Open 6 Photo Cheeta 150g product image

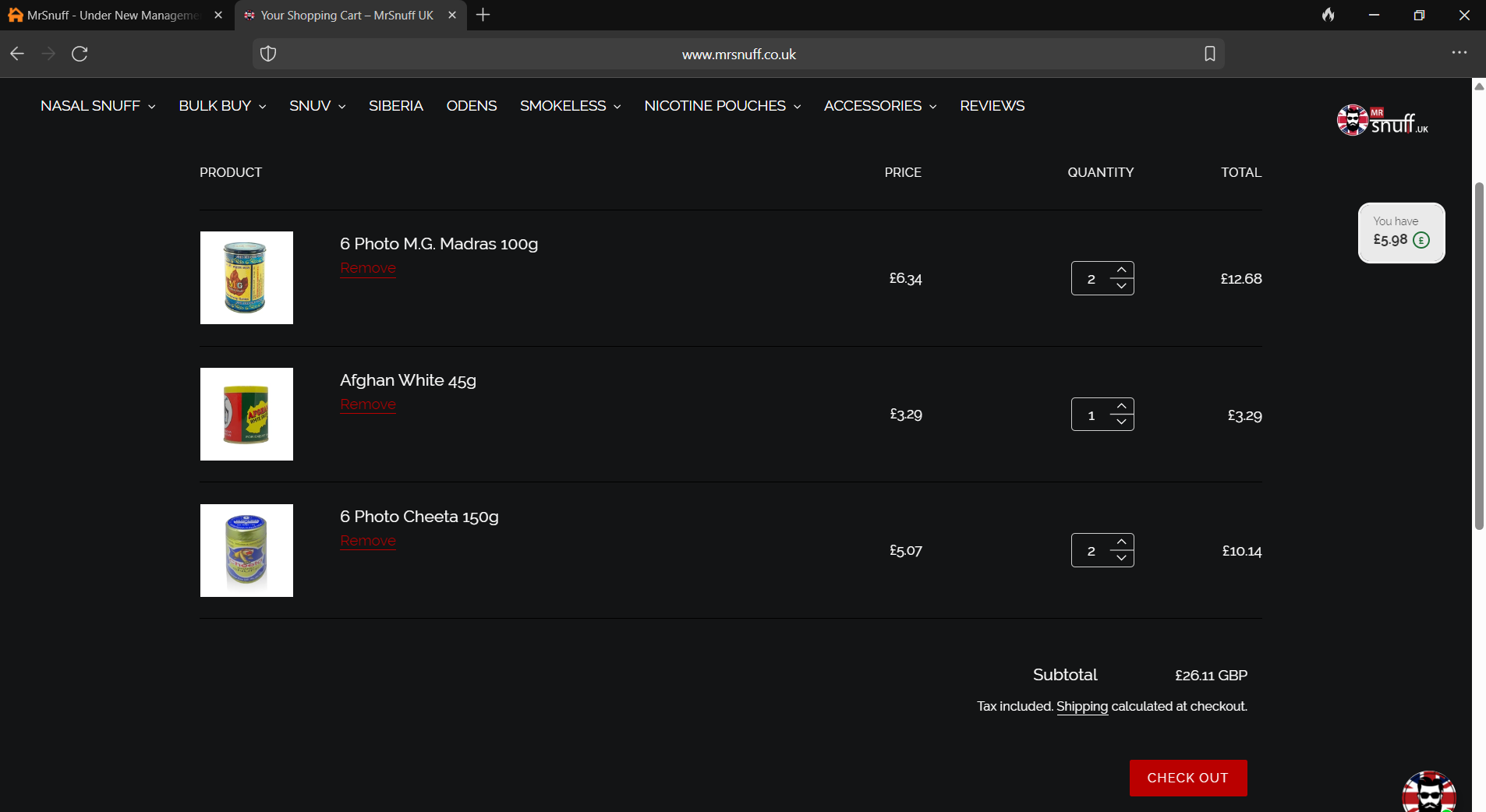tap(246, 550)
